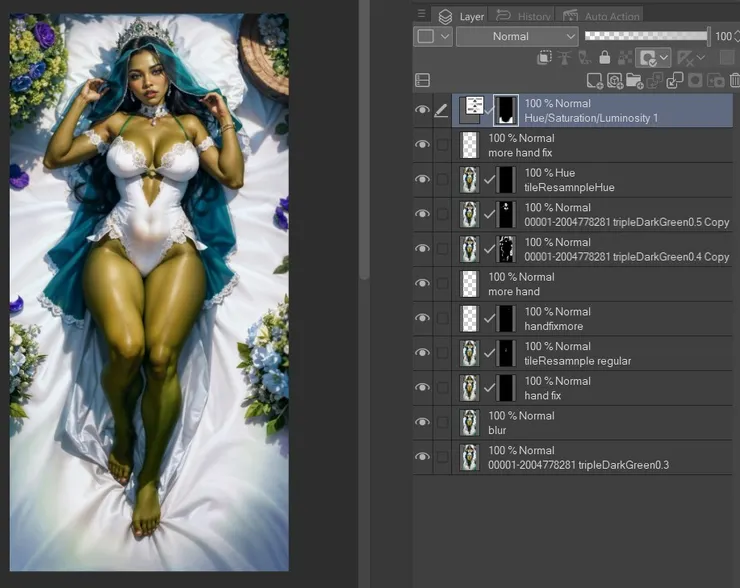Click the Lock Layer padlock icon
740x588 pixels.
click(x=604, y=58)
